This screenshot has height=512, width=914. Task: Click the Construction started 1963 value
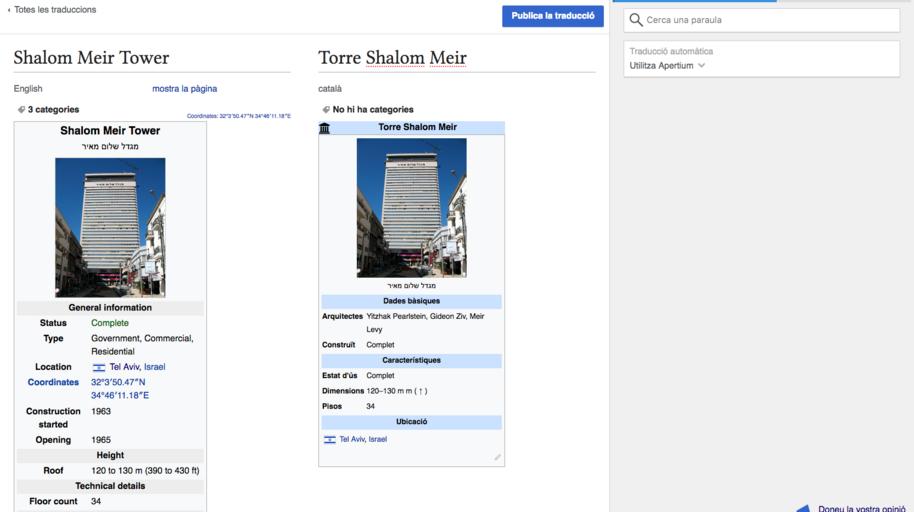coord(101,411)
